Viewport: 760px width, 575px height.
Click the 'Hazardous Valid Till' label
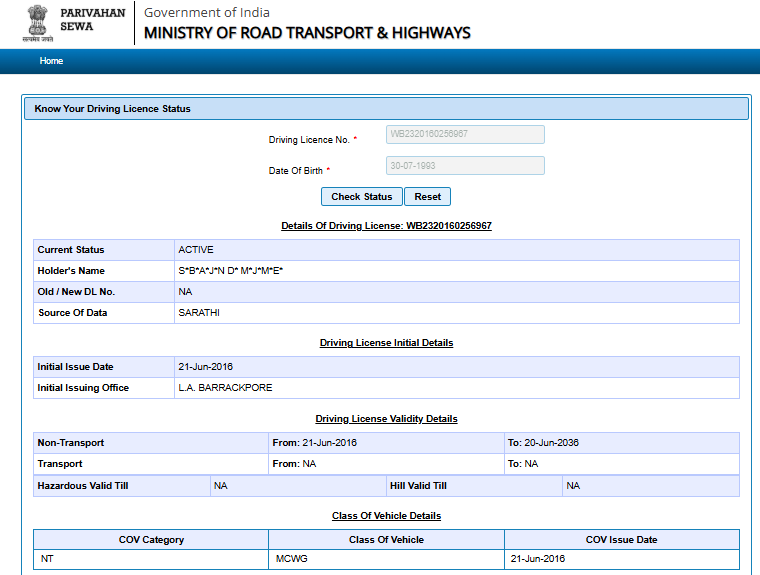[x=83, y=486]
